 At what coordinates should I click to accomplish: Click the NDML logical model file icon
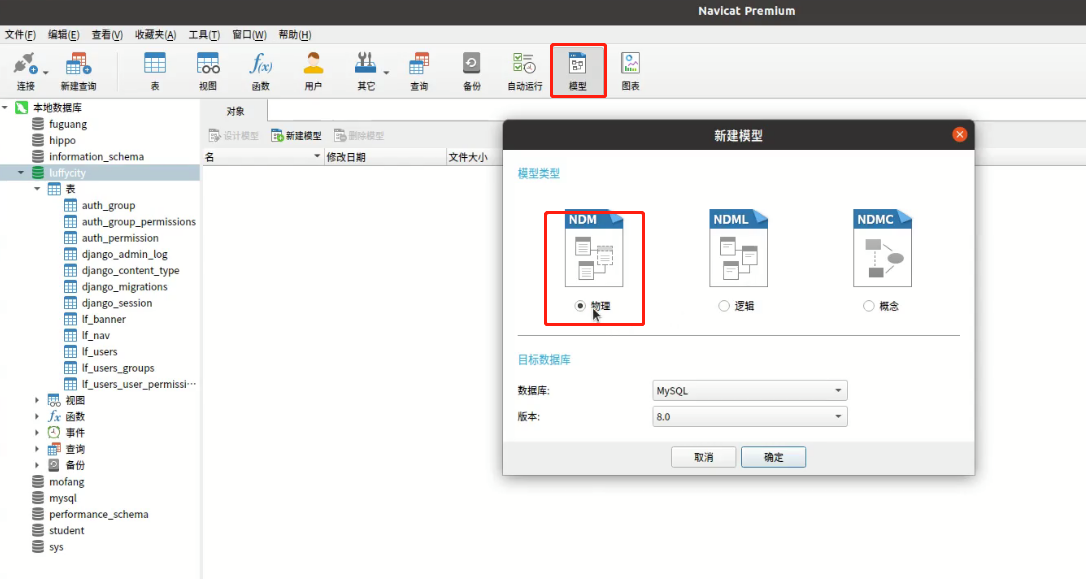[738, 248]
